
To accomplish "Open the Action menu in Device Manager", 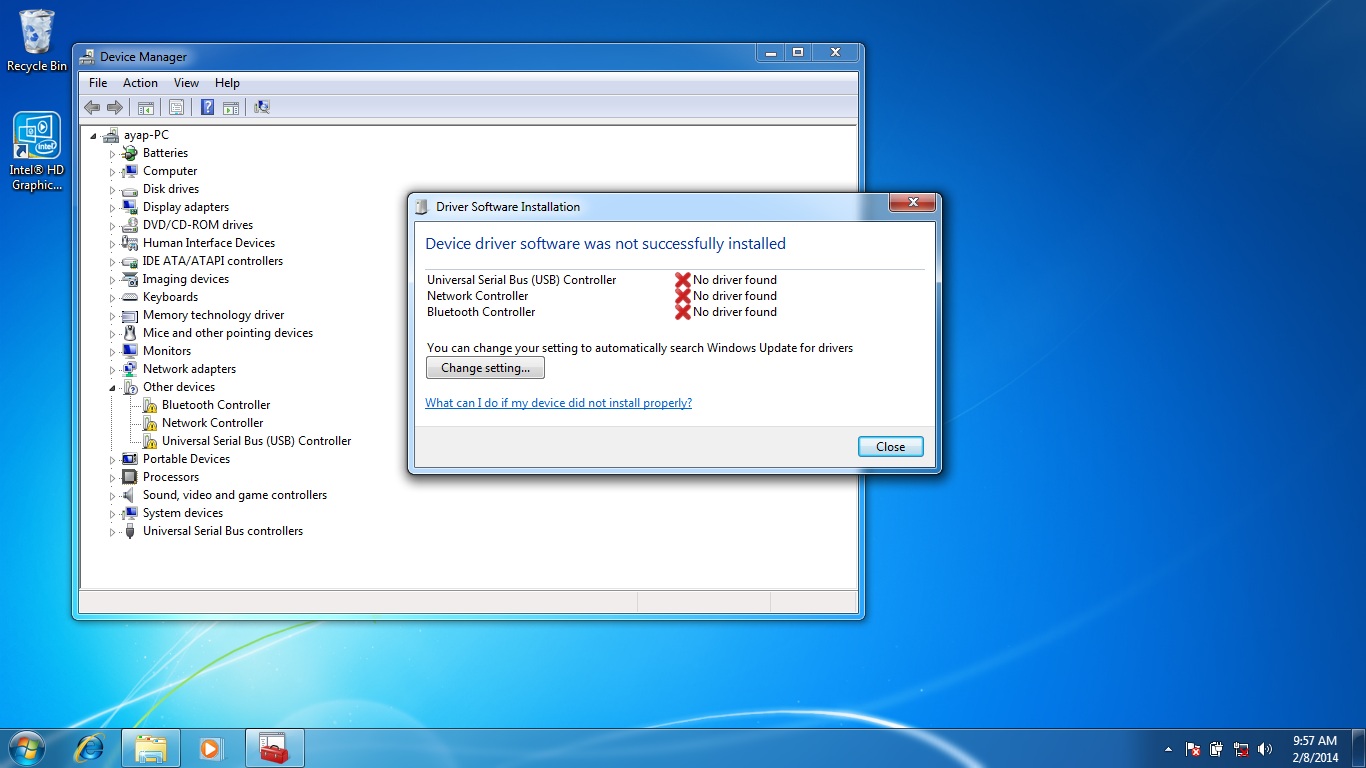I will coord(140,83).
